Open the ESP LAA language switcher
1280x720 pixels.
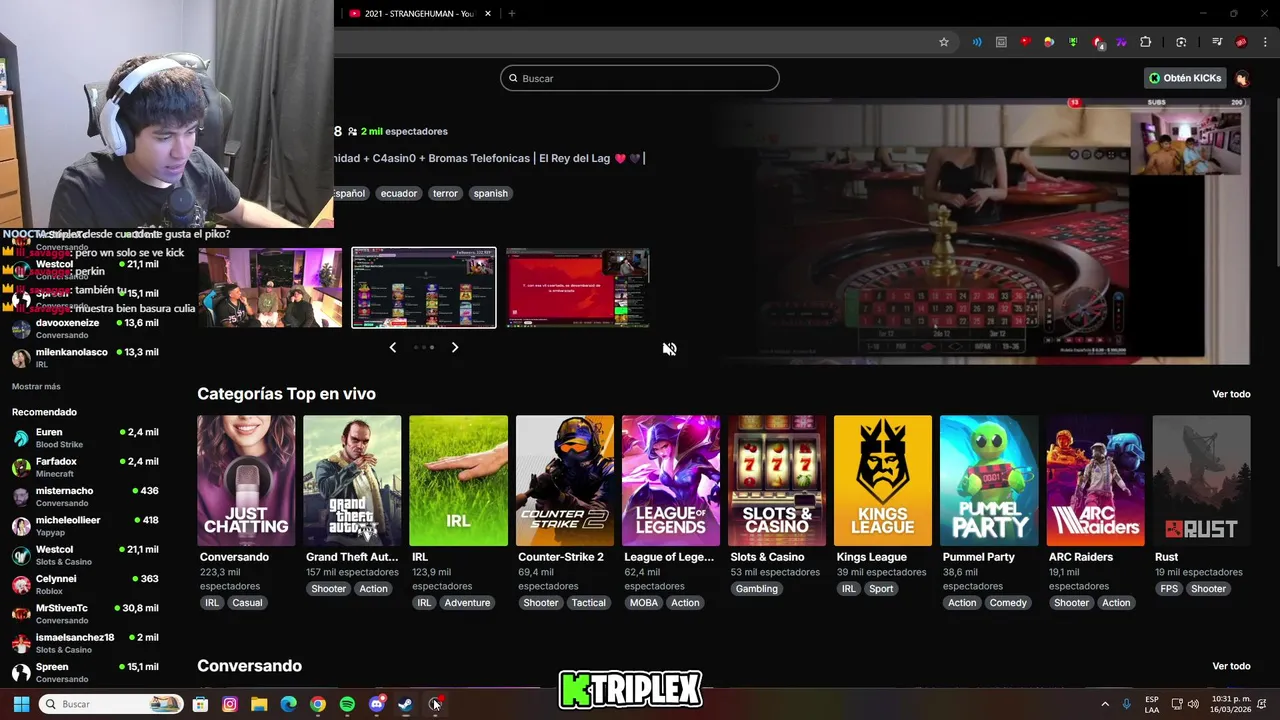pyautogui.click(x=1152, y=704)
